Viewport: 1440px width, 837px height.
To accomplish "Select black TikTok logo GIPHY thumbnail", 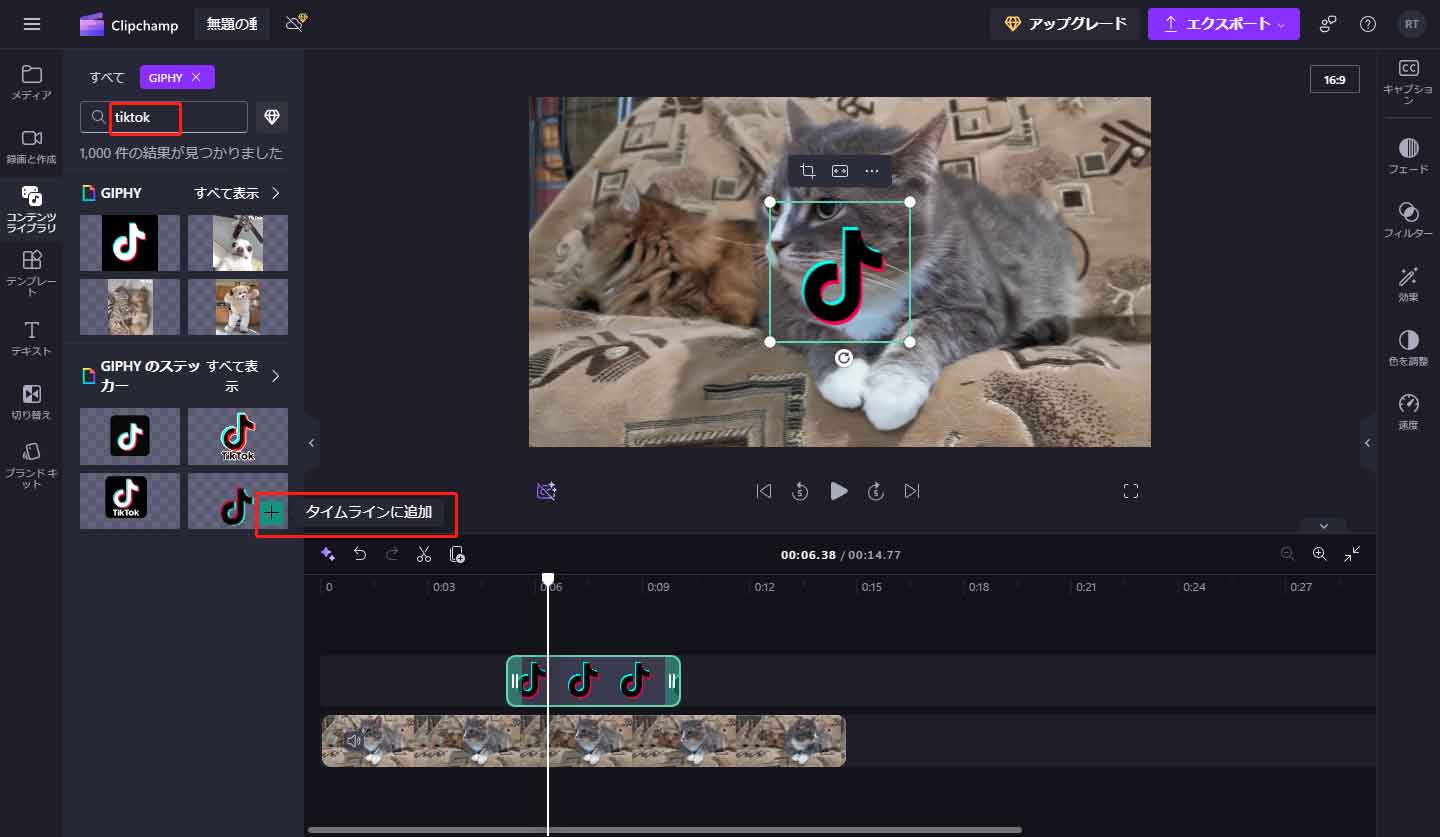I will click(x=130, y=243).
